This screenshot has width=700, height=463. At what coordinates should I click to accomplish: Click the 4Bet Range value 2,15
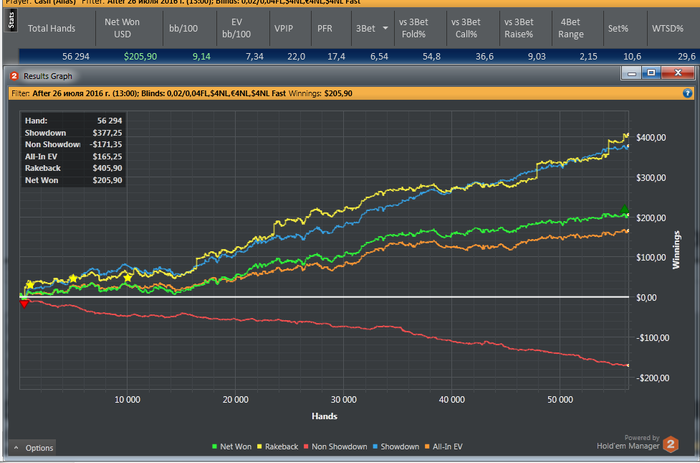tap(588, 57)
